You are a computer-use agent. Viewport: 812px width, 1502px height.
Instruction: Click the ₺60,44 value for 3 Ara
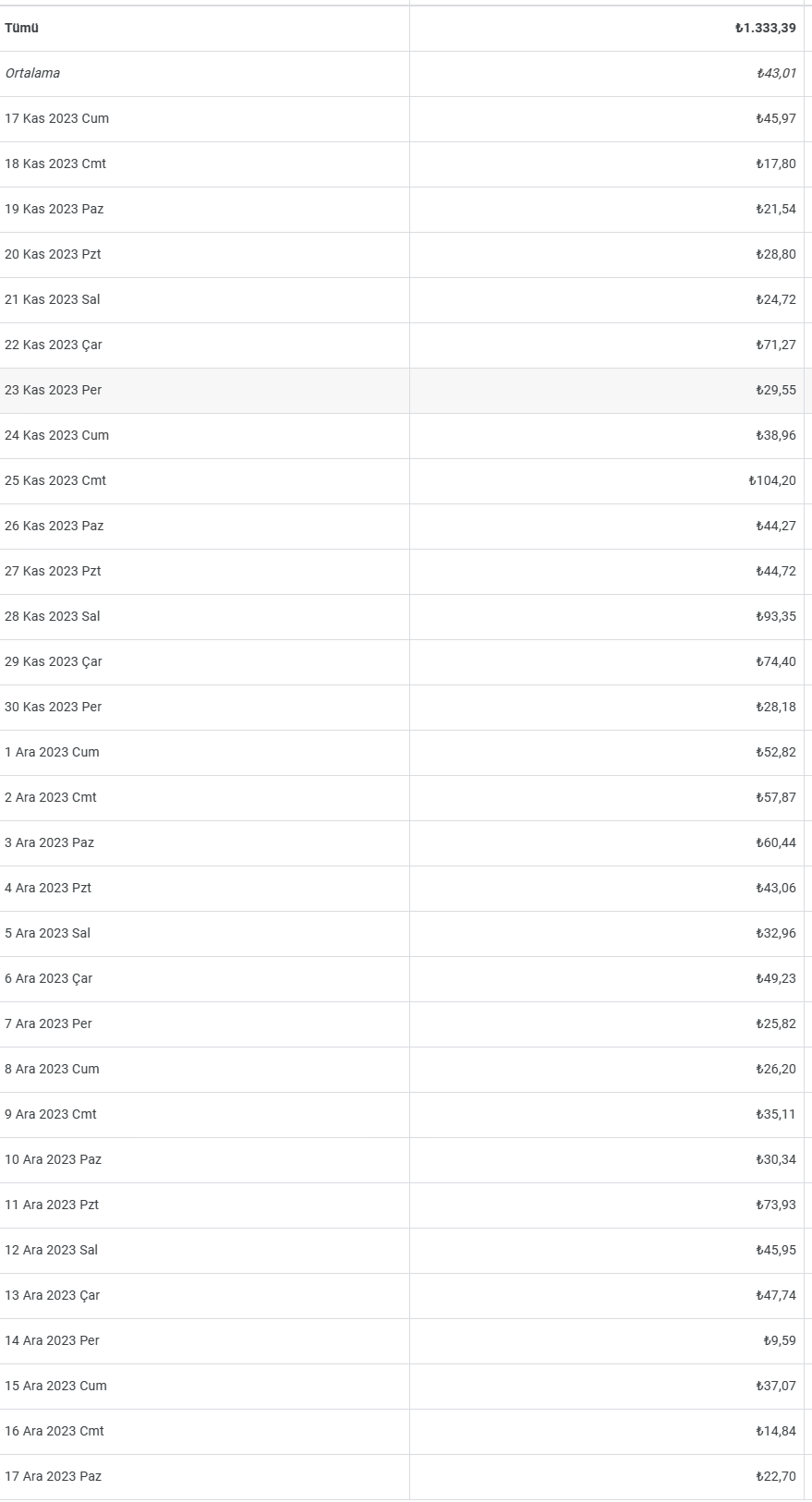[x=776, y=843]
